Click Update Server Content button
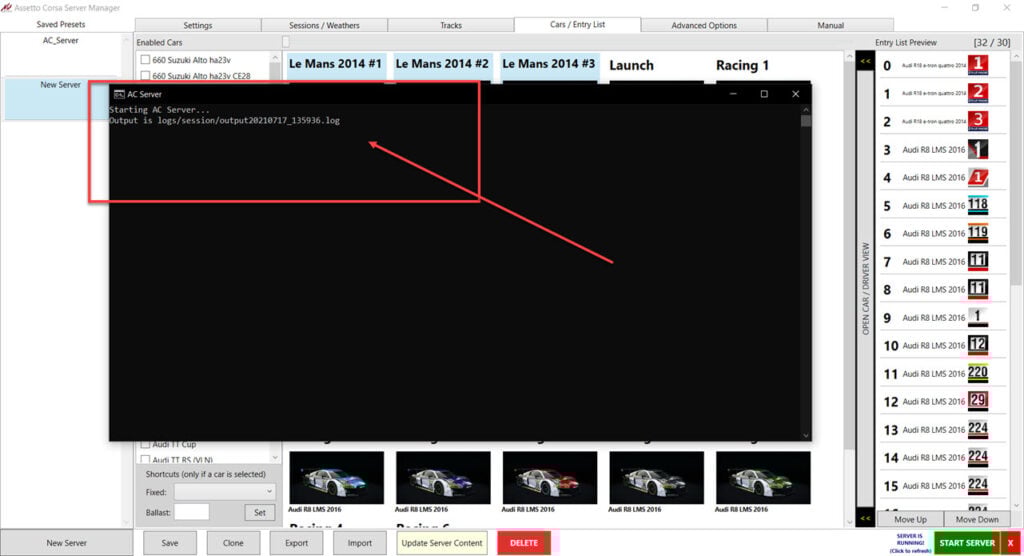 442,543
